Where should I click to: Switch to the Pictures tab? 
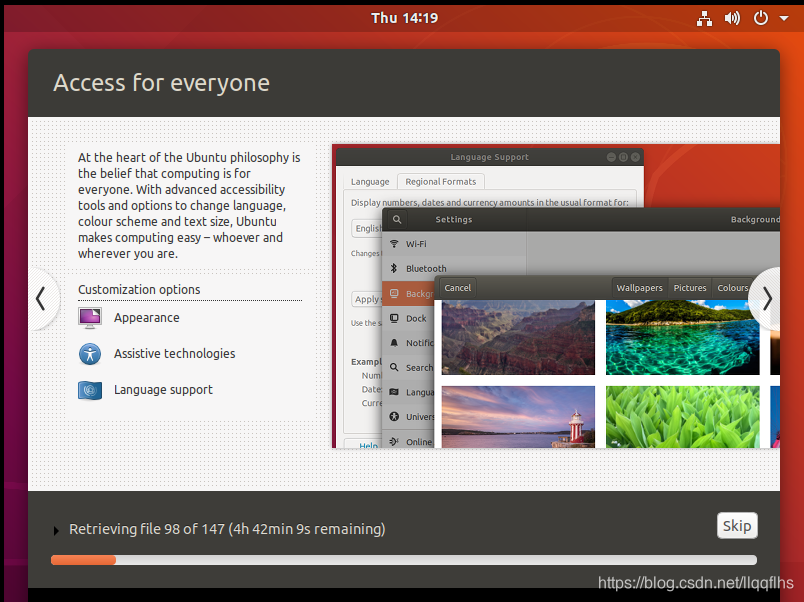[x=690, y=288]
